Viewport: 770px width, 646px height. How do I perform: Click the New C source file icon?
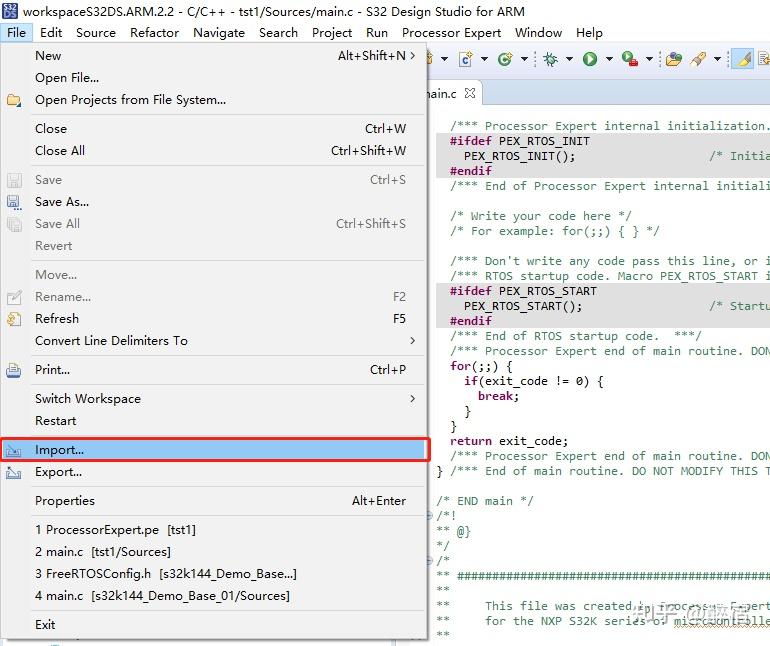(465, 60)
